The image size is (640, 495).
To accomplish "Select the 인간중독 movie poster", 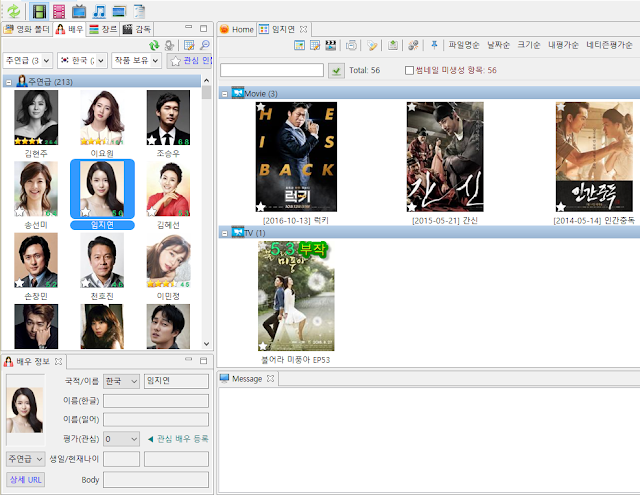I will (x=594, y=157).
